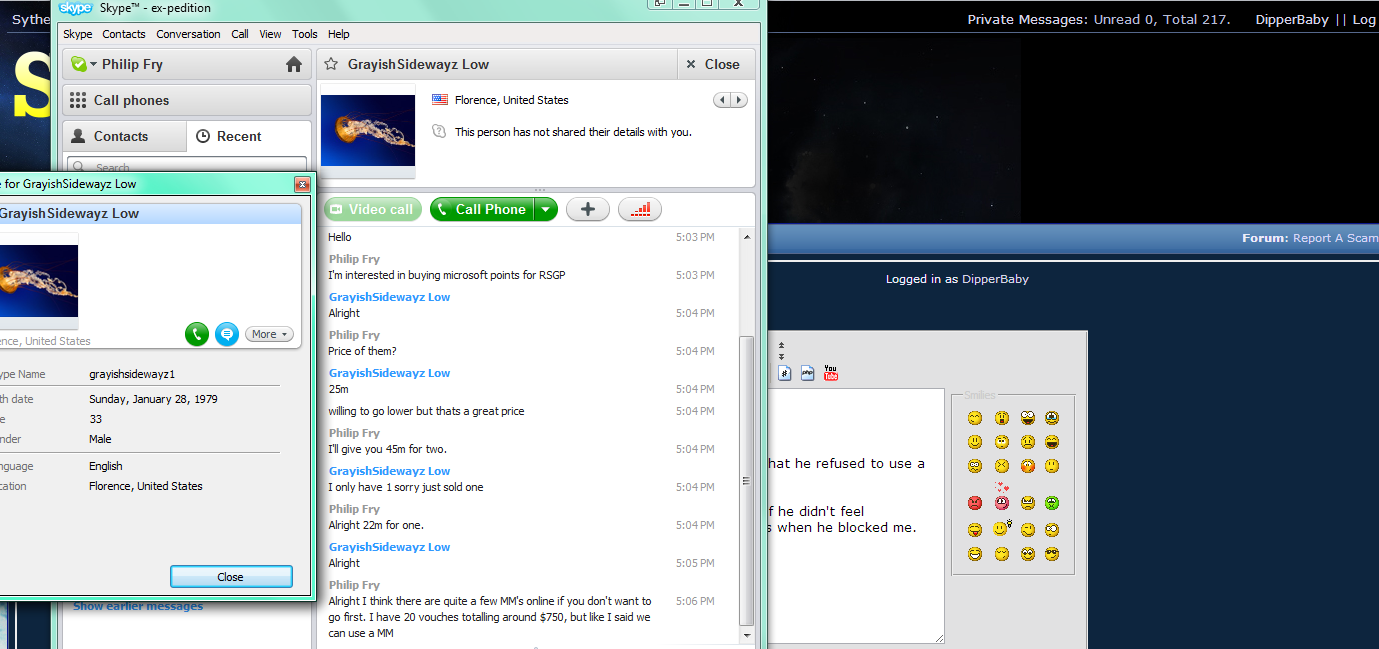Increase editor size with down arrows icon
Image resolution: width=1379 pixels, height=649 pixels.
781,356
